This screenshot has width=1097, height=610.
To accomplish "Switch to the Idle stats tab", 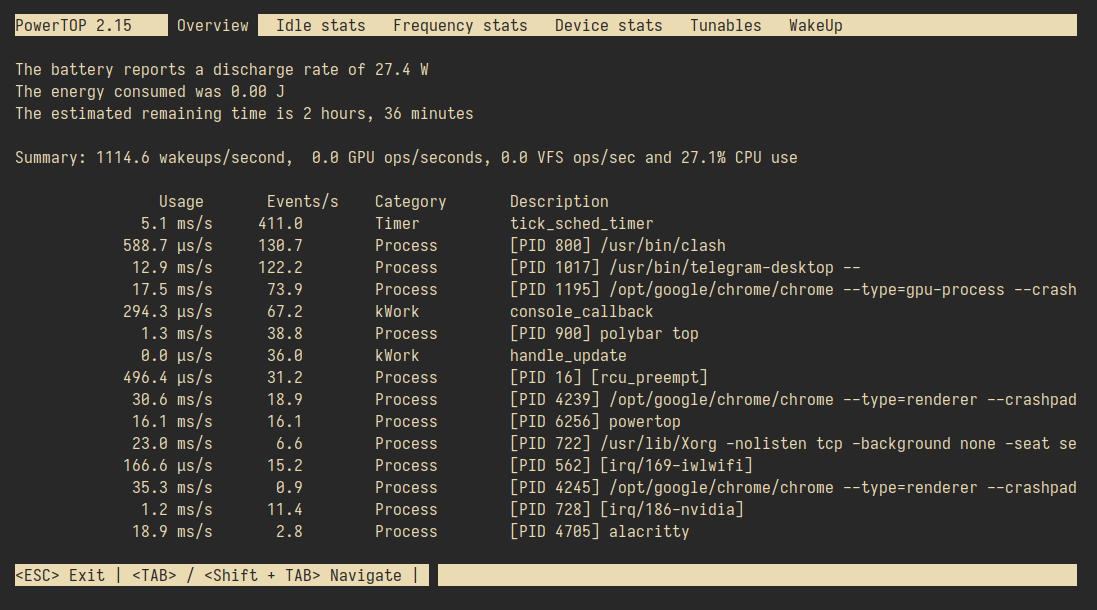I will pyautogui.click(x=320, y=25).
